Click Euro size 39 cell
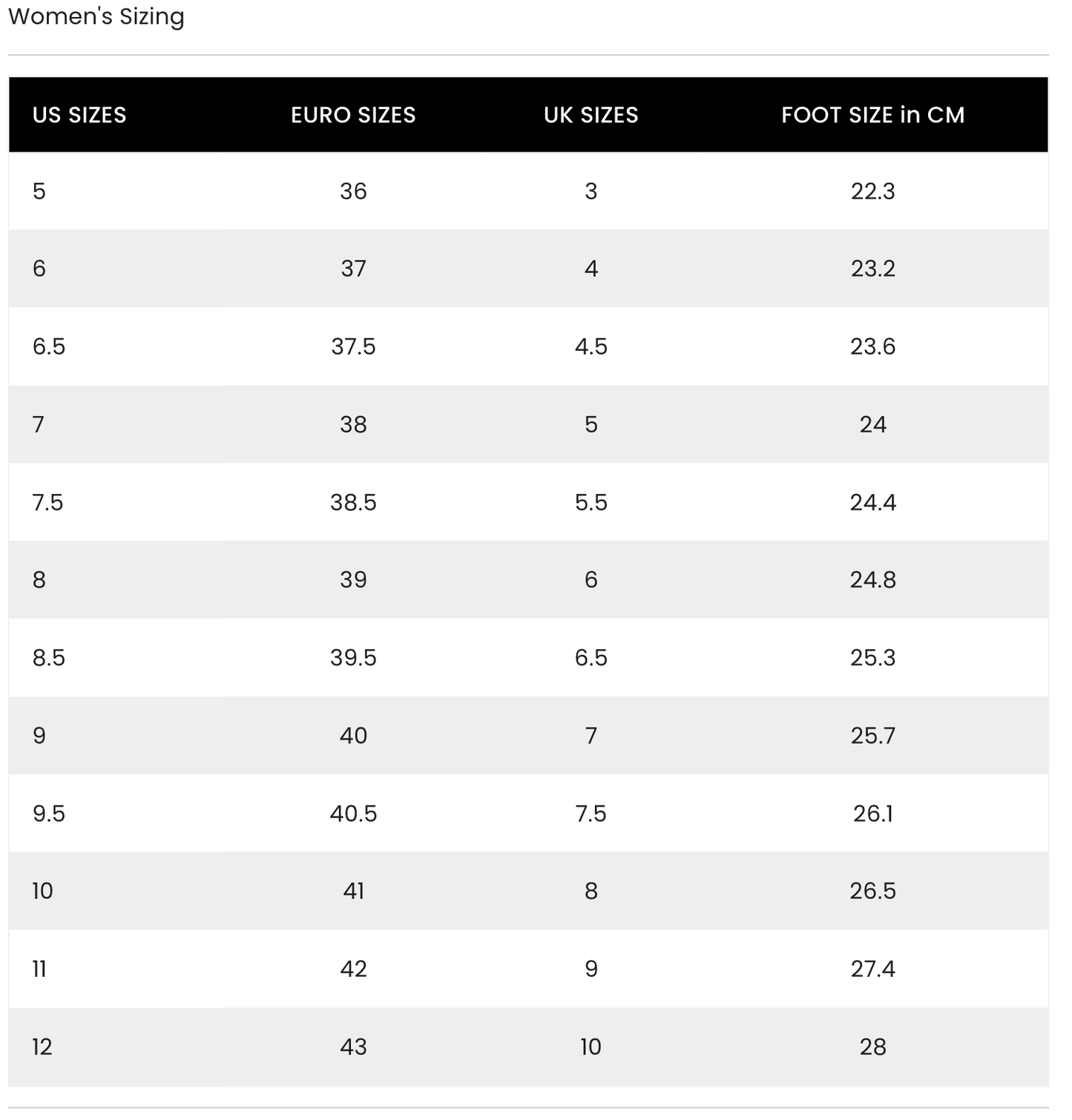Image resolution: width=1072 pixels, height=1120 pixels. coord(353,579)
